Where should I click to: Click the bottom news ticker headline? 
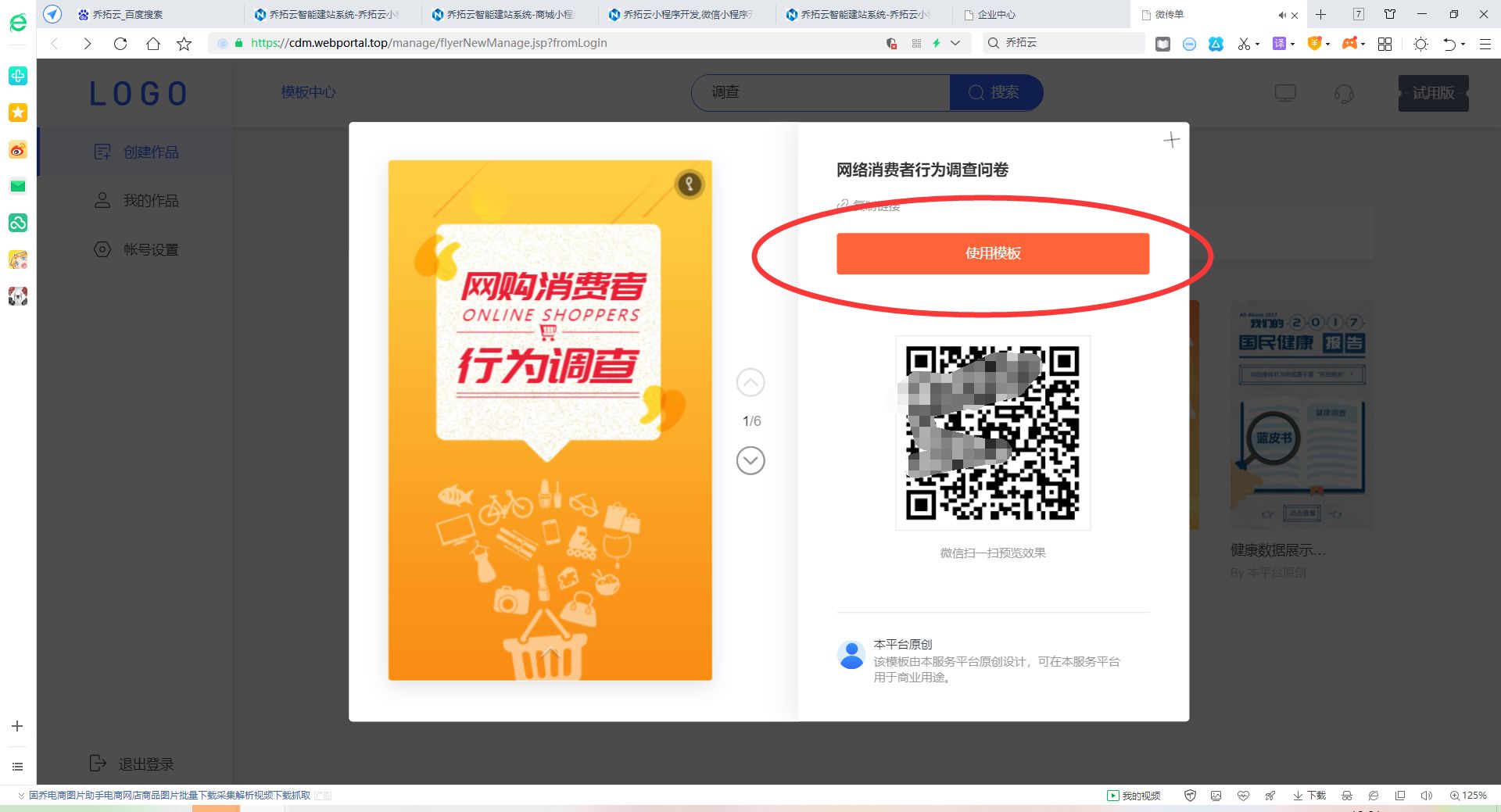(170, 796)
